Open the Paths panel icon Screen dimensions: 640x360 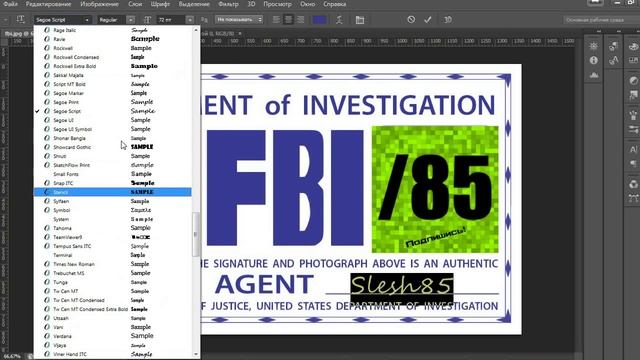click(x=633, y=198)
